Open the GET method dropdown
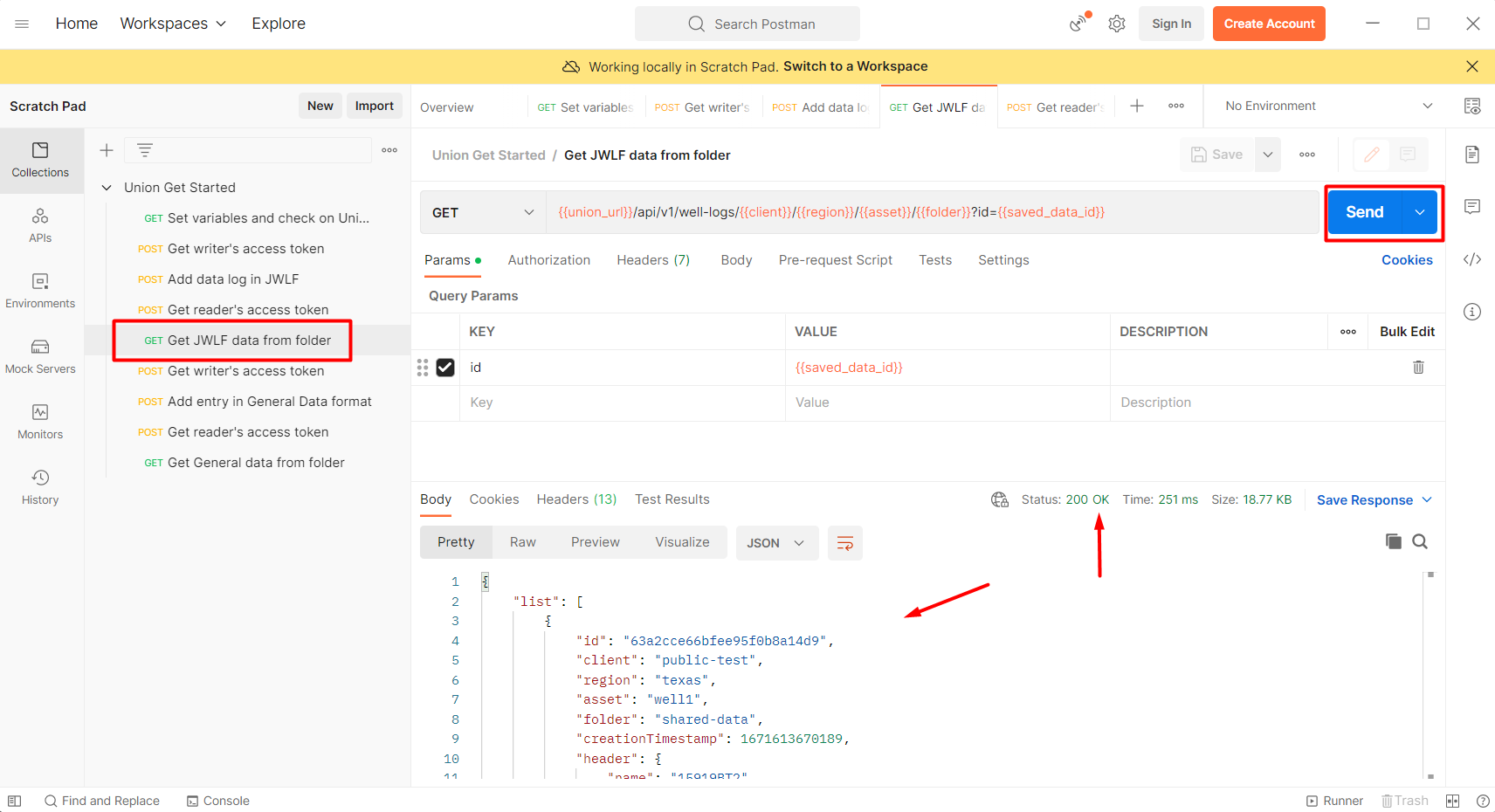This screenshot has width=1495, height=812. click(x=483, y=213)
